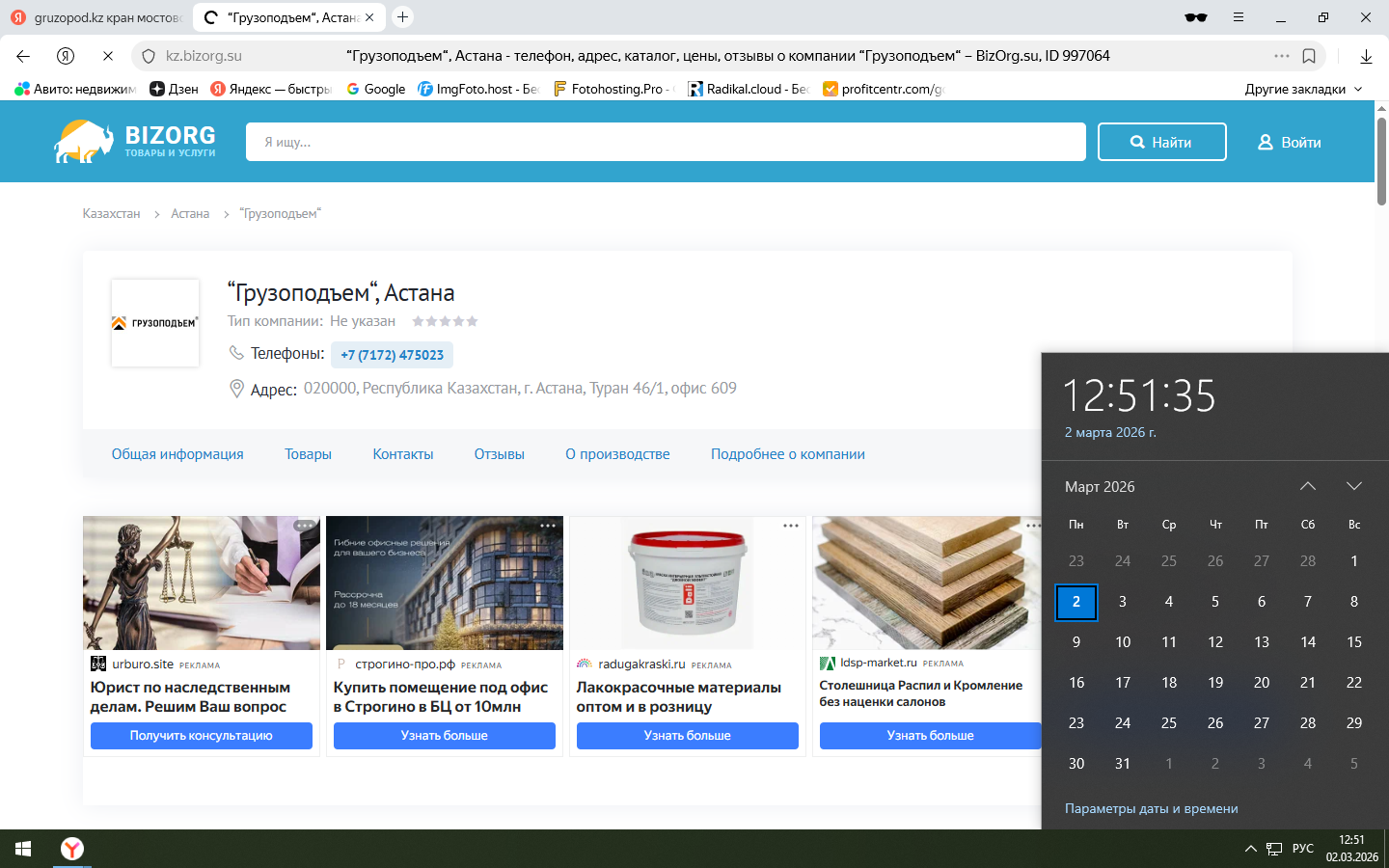Go to previous month in calendar
1389x868 pixels.
click(x=1308, y=486)
